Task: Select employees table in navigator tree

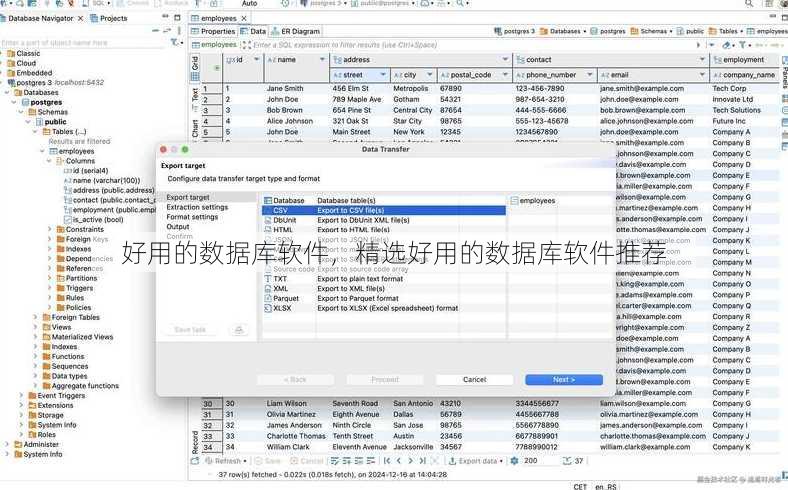Action: tap(72, 151)
